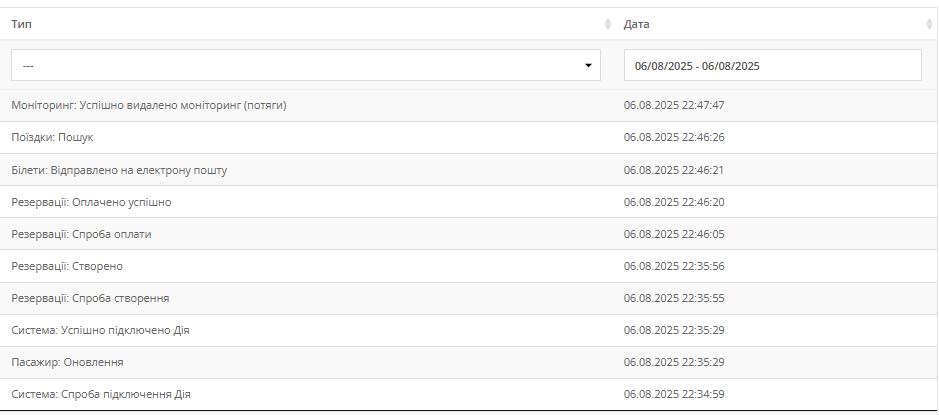Click the 'Резервації: Спроба оплати' row
This screenshot has height=415, width=939.
tap(81, 234)
